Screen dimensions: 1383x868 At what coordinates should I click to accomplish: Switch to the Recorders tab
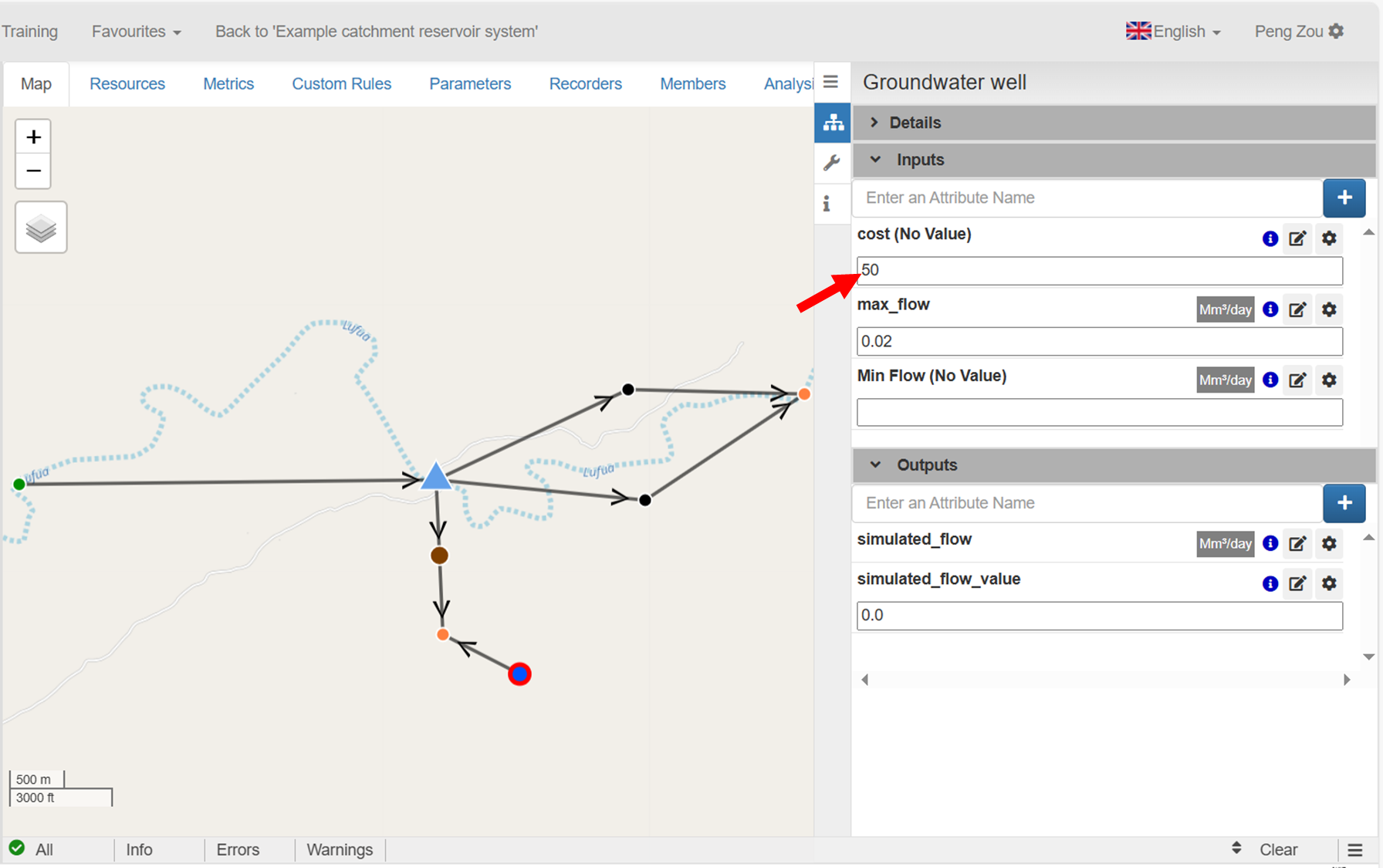[585, 84]
